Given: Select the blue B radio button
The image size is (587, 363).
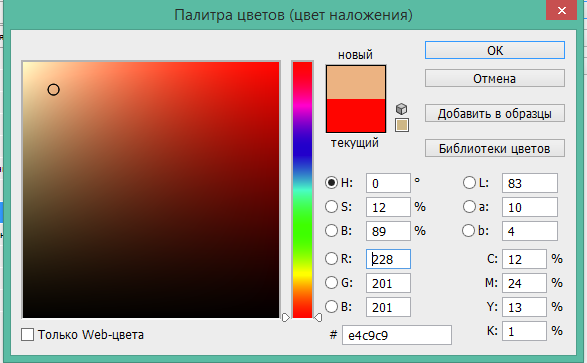Looking at the screenshot, I should 331,307.
